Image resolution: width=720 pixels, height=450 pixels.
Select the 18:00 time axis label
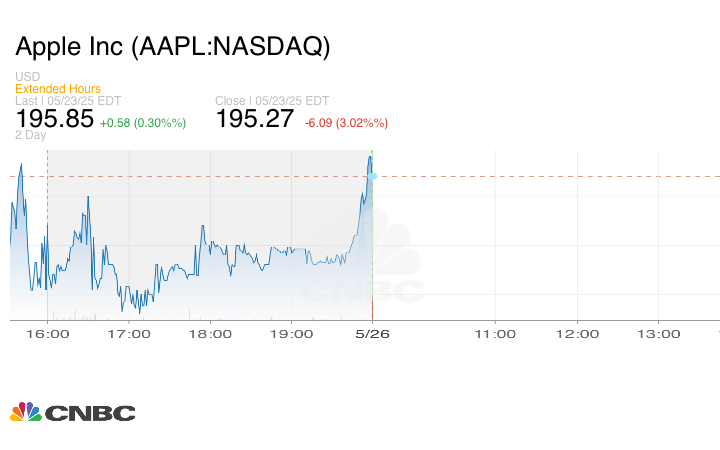tap(212, 334)
